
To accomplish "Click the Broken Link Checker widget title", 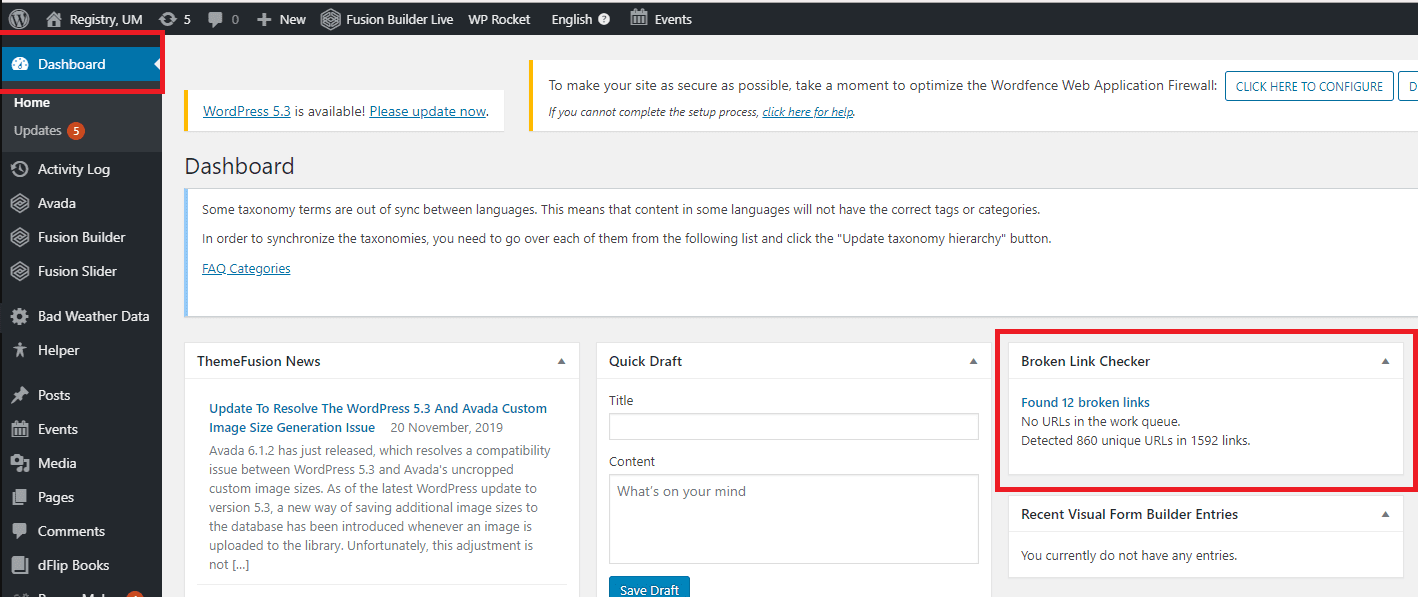I will [1085, 361].
